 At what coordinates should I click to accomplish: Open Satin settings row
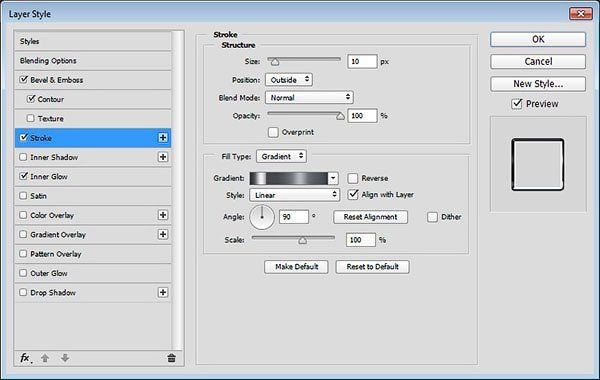(x=93, y=196)
